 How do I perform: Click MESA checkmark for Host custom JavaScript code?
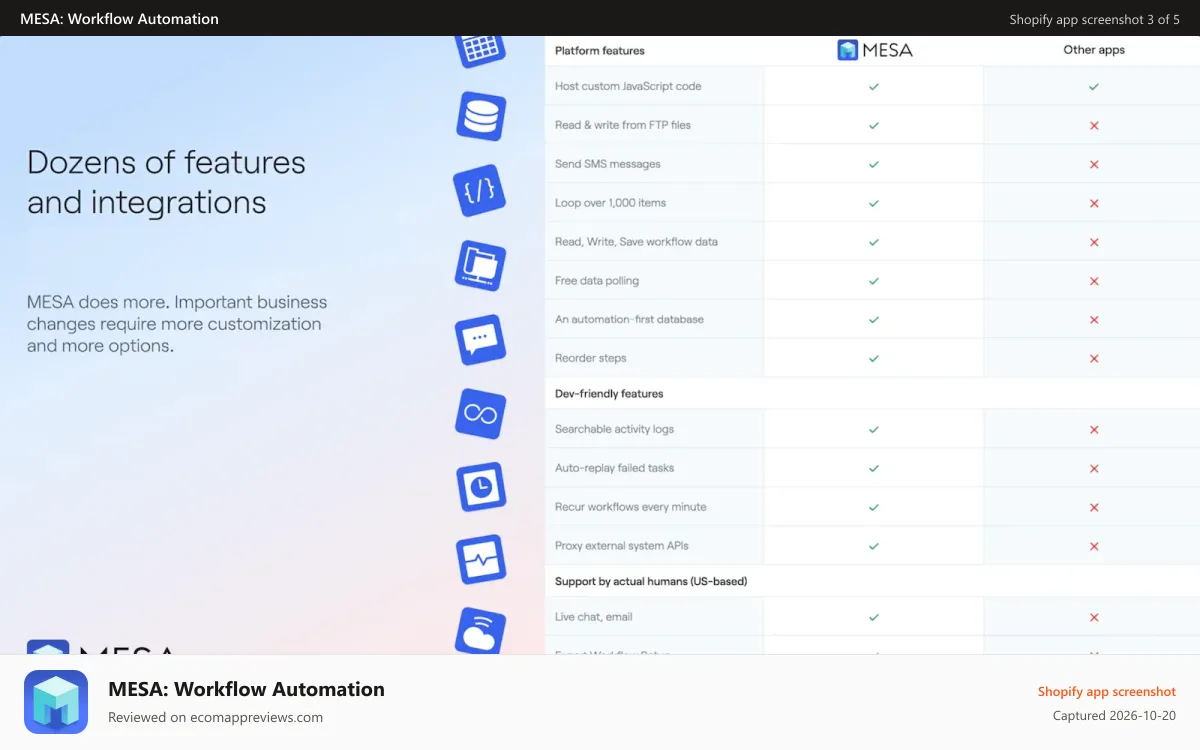(x=874, y=87)
